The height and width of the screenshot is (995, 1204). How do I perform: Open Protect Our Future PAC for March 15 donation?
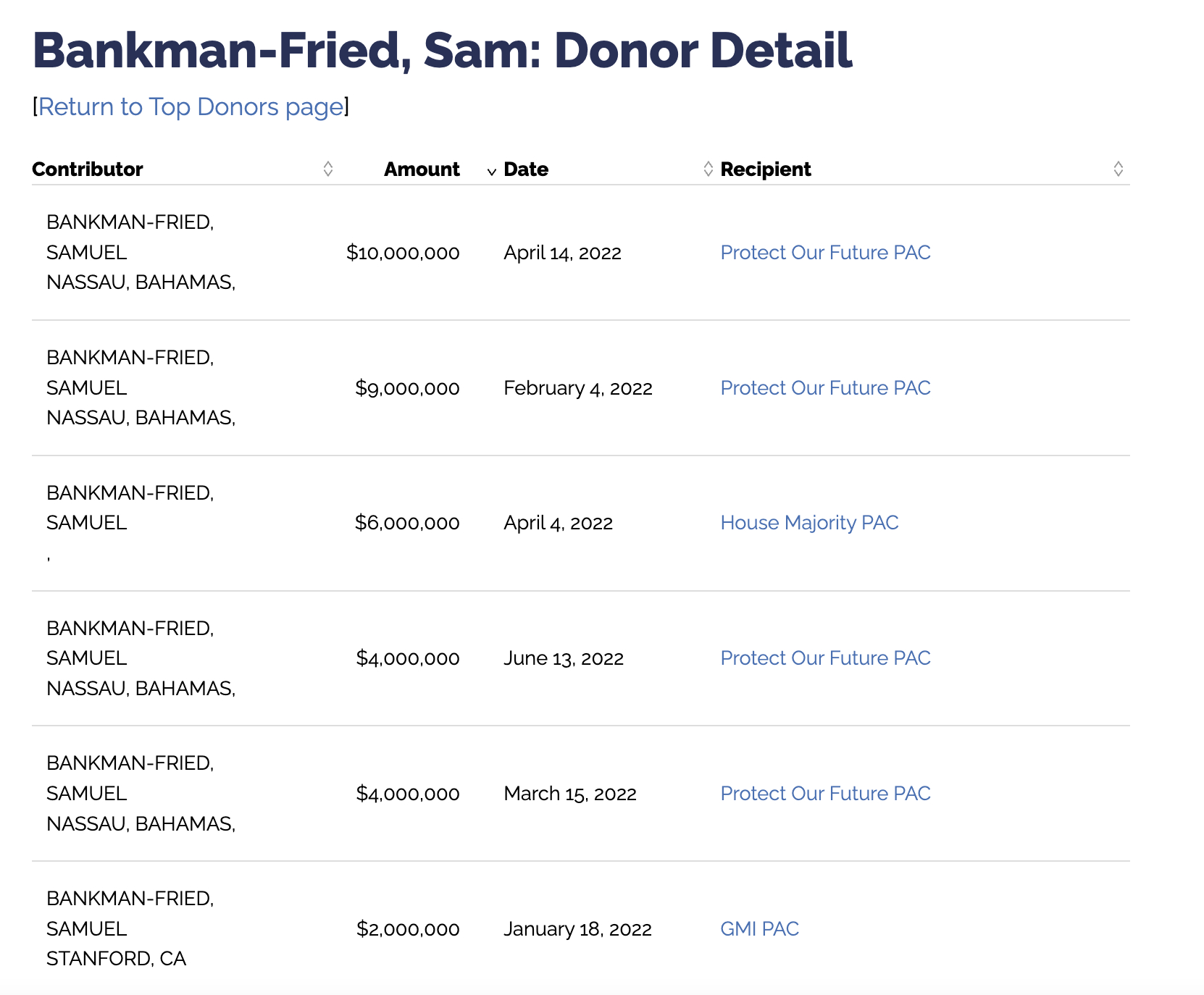[x=825, y=793]
